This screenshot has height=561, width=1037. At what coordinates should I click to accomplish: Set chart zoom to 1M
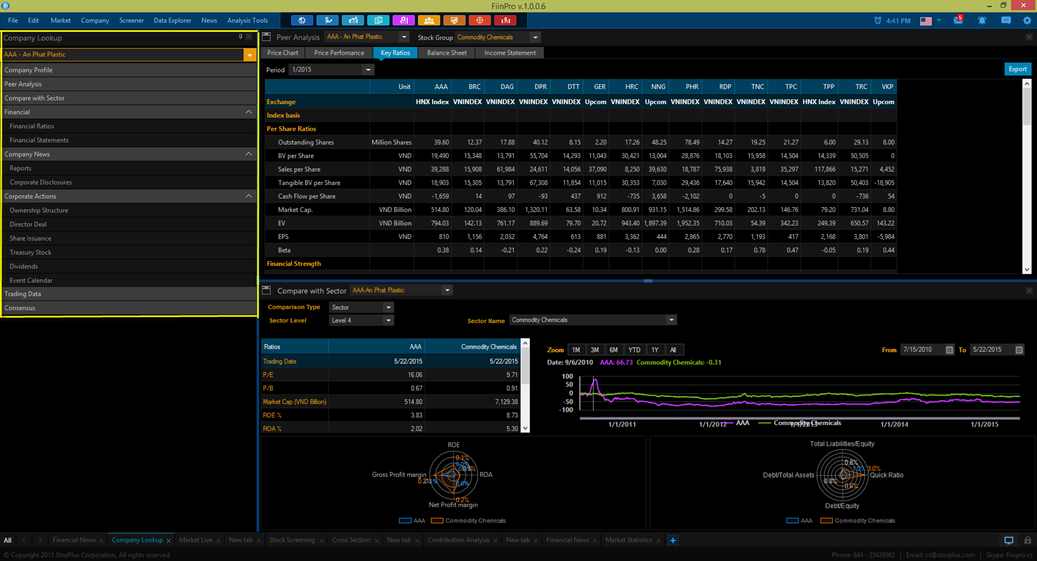(576, 349)
